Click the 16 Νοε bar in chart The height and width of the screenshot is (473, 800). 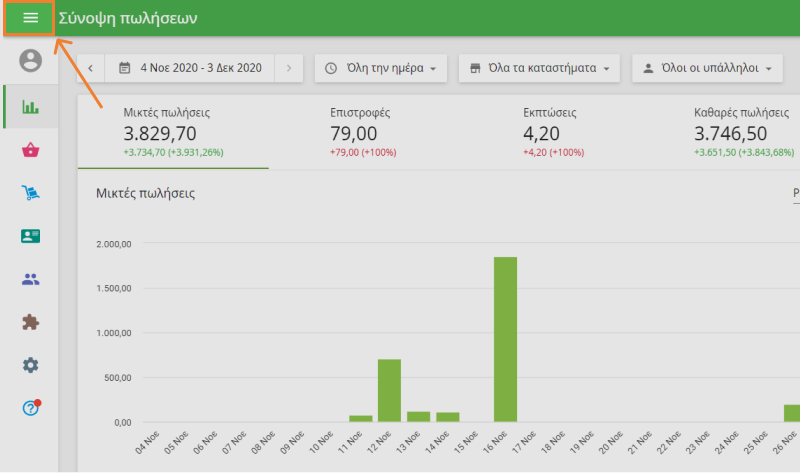point(505,340)
